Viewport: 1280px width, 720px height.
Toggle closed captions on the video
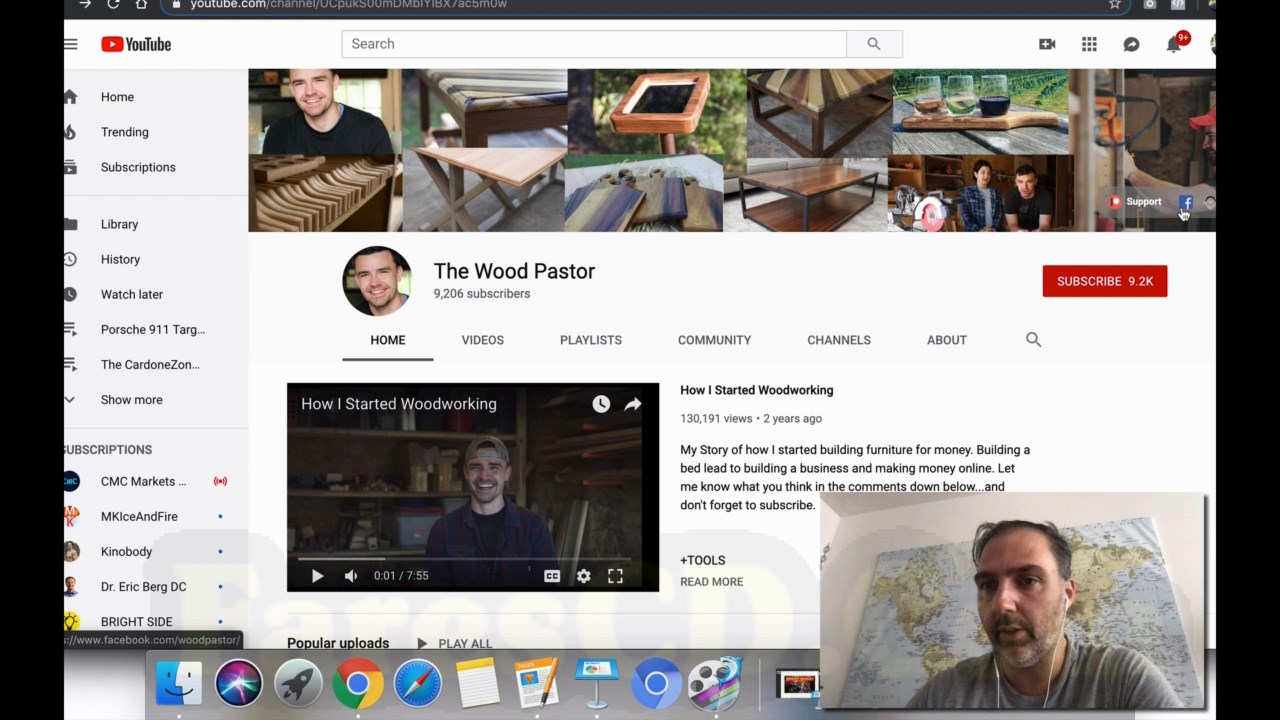(x=552, y=576)
